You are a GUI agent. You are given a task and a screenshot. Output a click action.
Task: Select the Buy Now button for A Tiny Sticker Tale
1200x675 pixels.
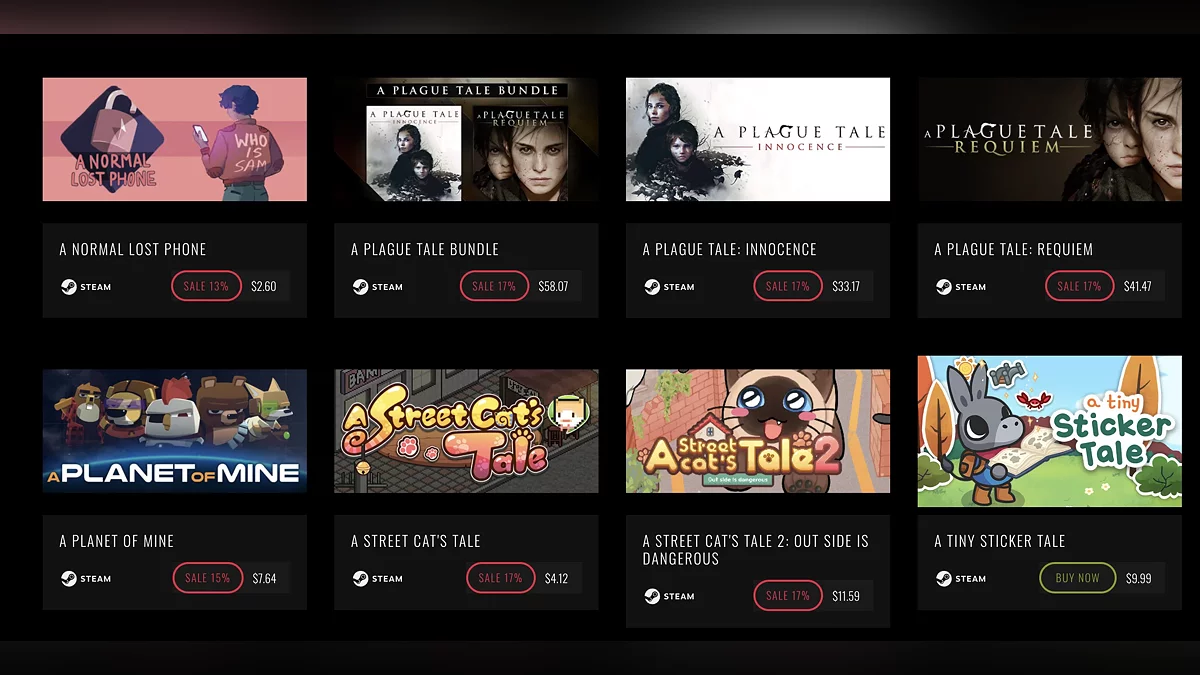1077,578
